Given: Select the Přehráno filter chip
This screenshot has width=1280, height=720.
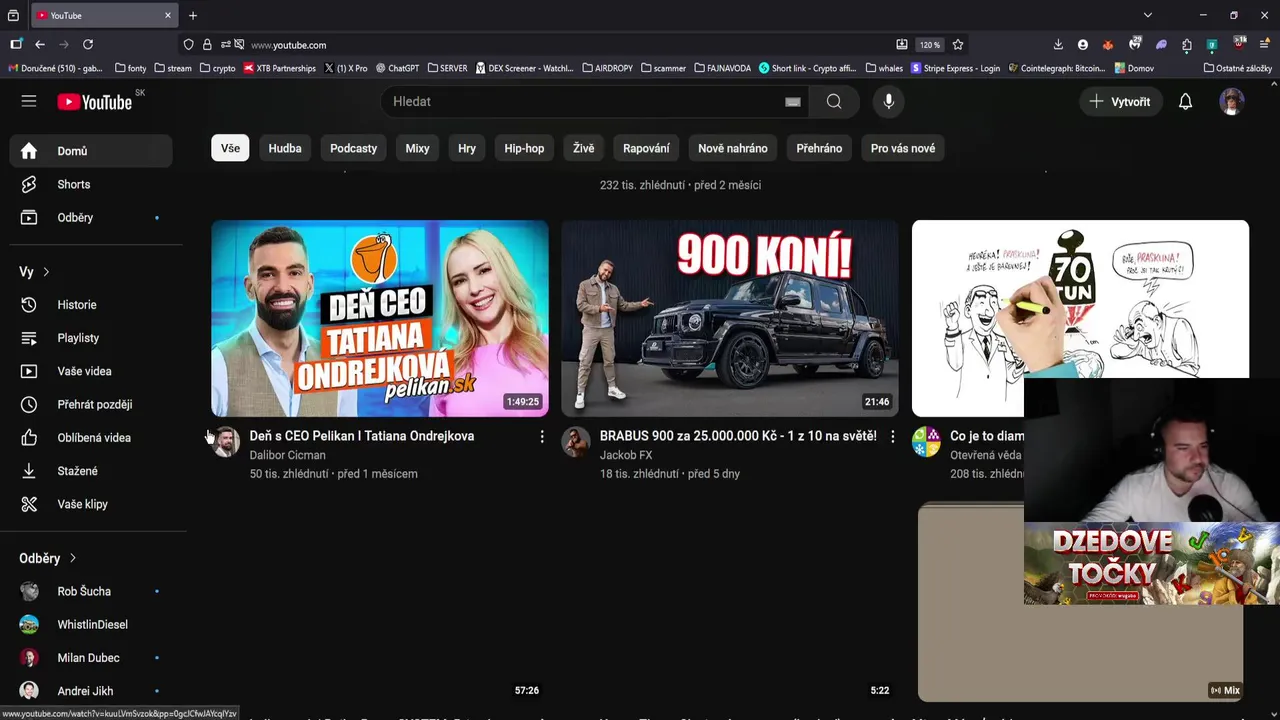Looking at the screenshot, I should (819, 148).
